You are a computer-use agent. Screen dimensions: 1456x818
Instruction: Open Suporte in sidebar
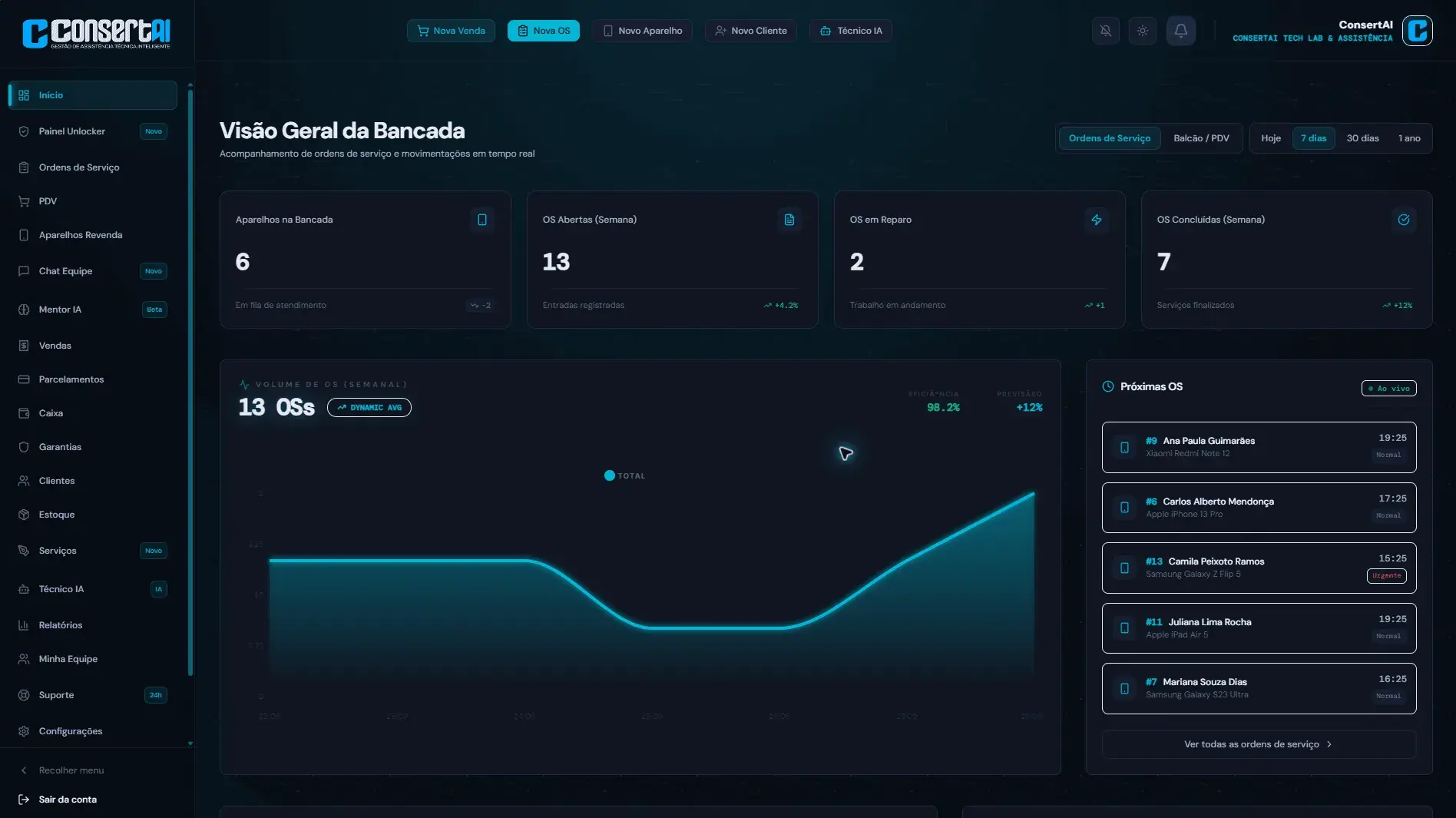92,695
